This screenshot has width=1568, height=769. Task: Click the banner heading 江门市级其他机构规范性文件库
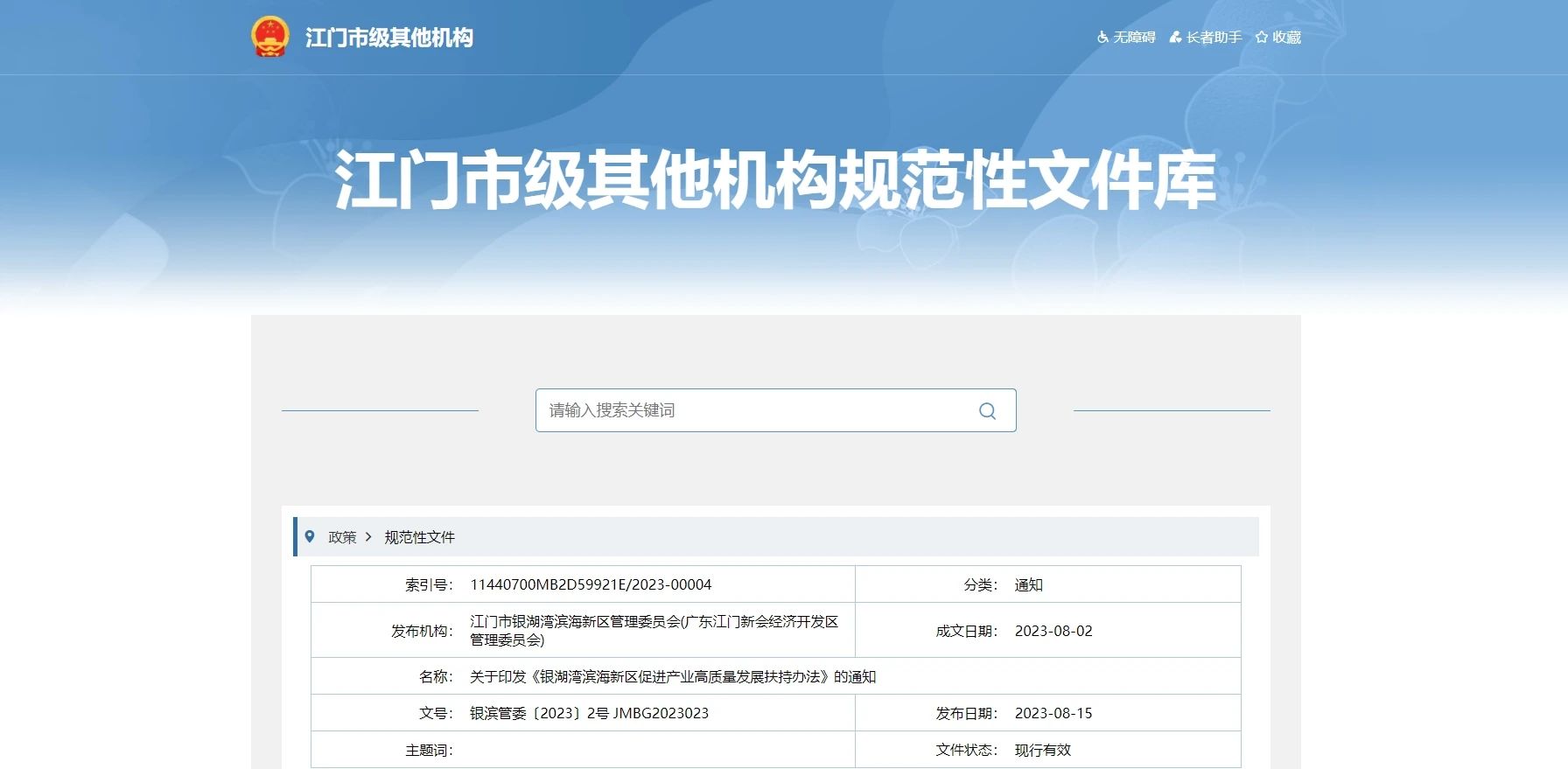tap(776, 180)
